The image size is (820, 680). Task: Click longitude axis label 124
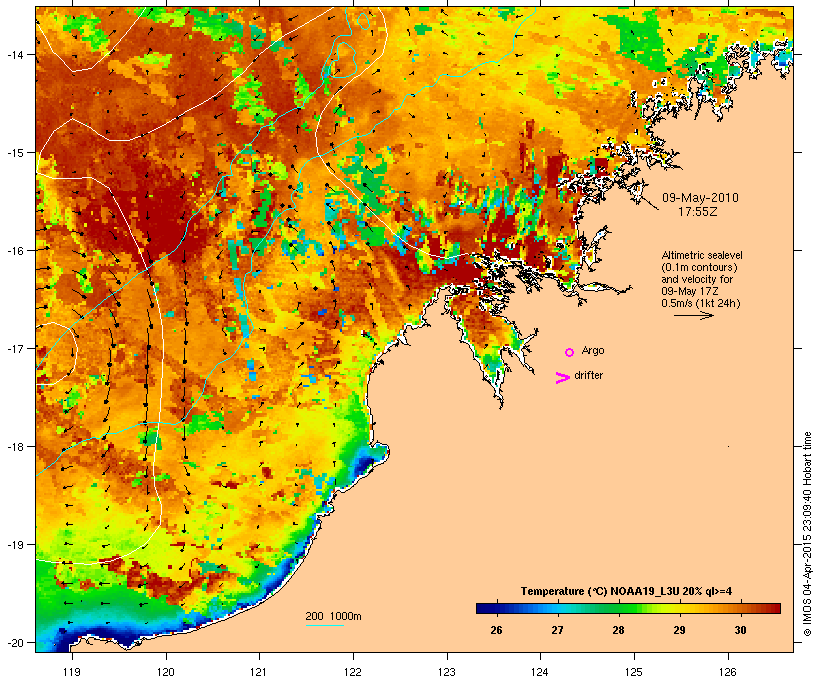coord(540,672)
